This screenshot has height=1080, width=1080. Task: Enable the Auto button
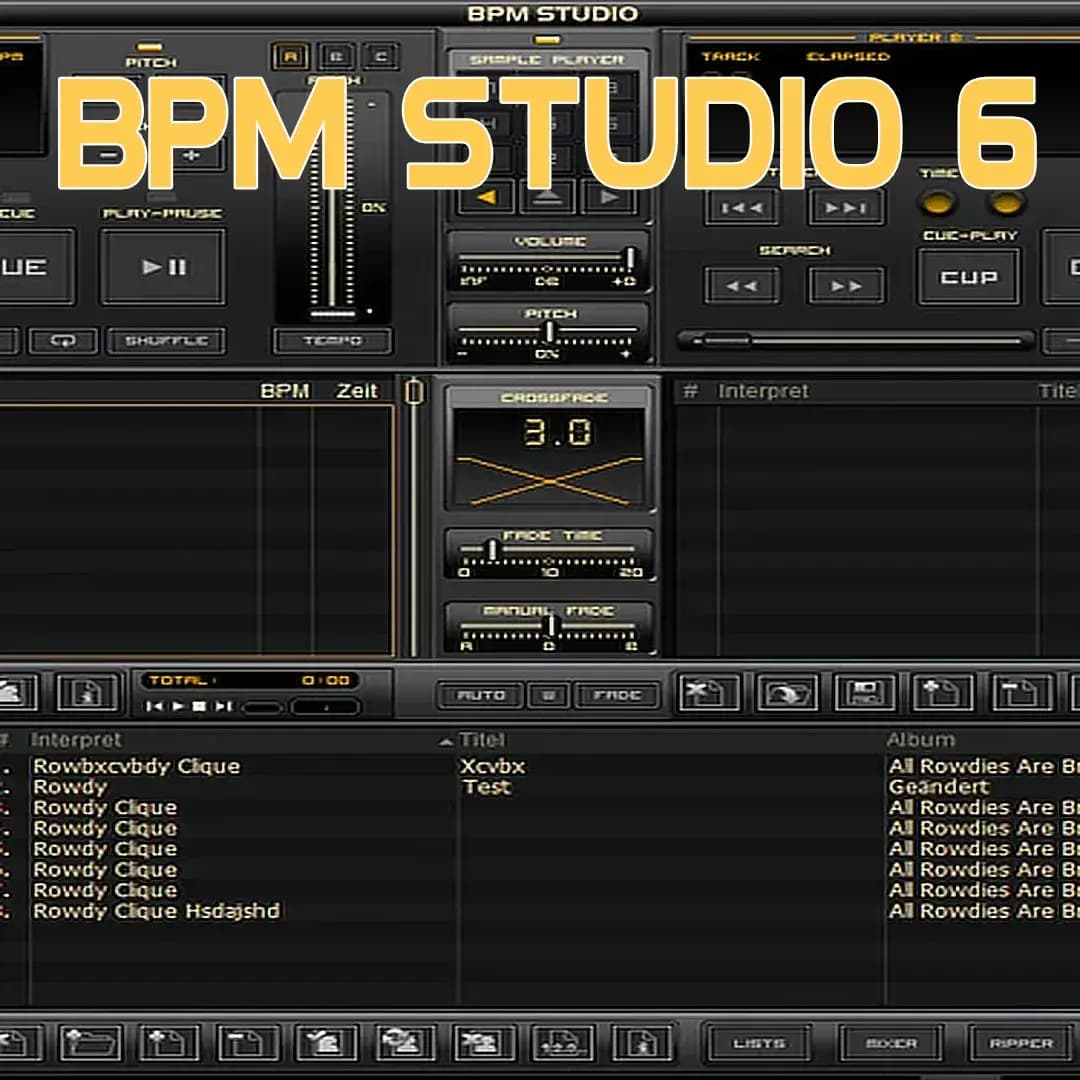point(481,696)
